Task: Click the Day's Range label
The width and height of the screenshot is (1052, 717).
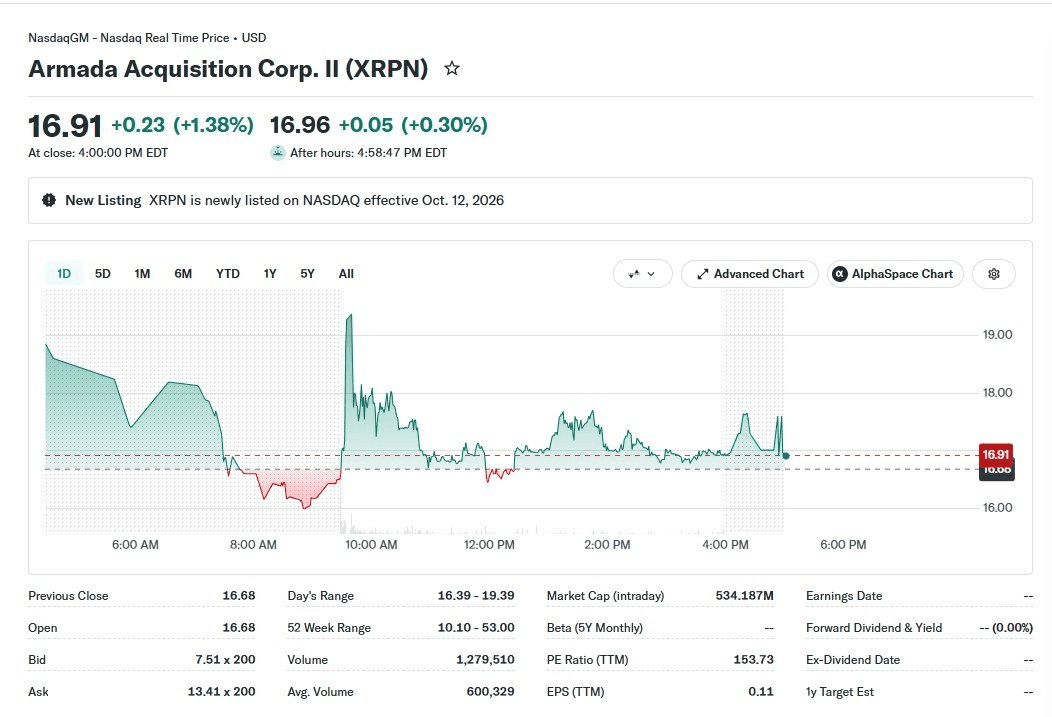Action: point(321,596)
